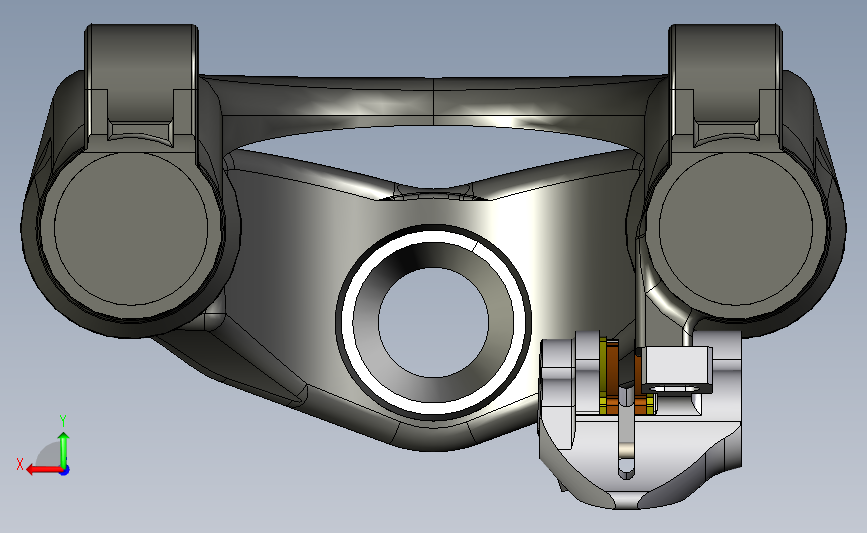Click the blue Z axis dot on triad
This screenshot has width=867, height=533.
point(65,471)
